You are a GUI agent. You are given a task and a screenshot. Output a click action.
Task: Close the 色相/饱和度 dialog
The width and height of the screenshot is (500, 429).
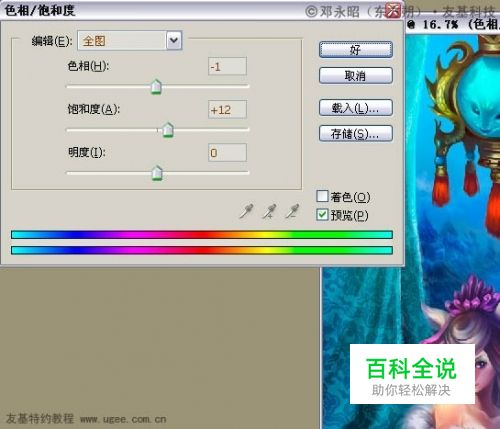(x=393, y=11)
